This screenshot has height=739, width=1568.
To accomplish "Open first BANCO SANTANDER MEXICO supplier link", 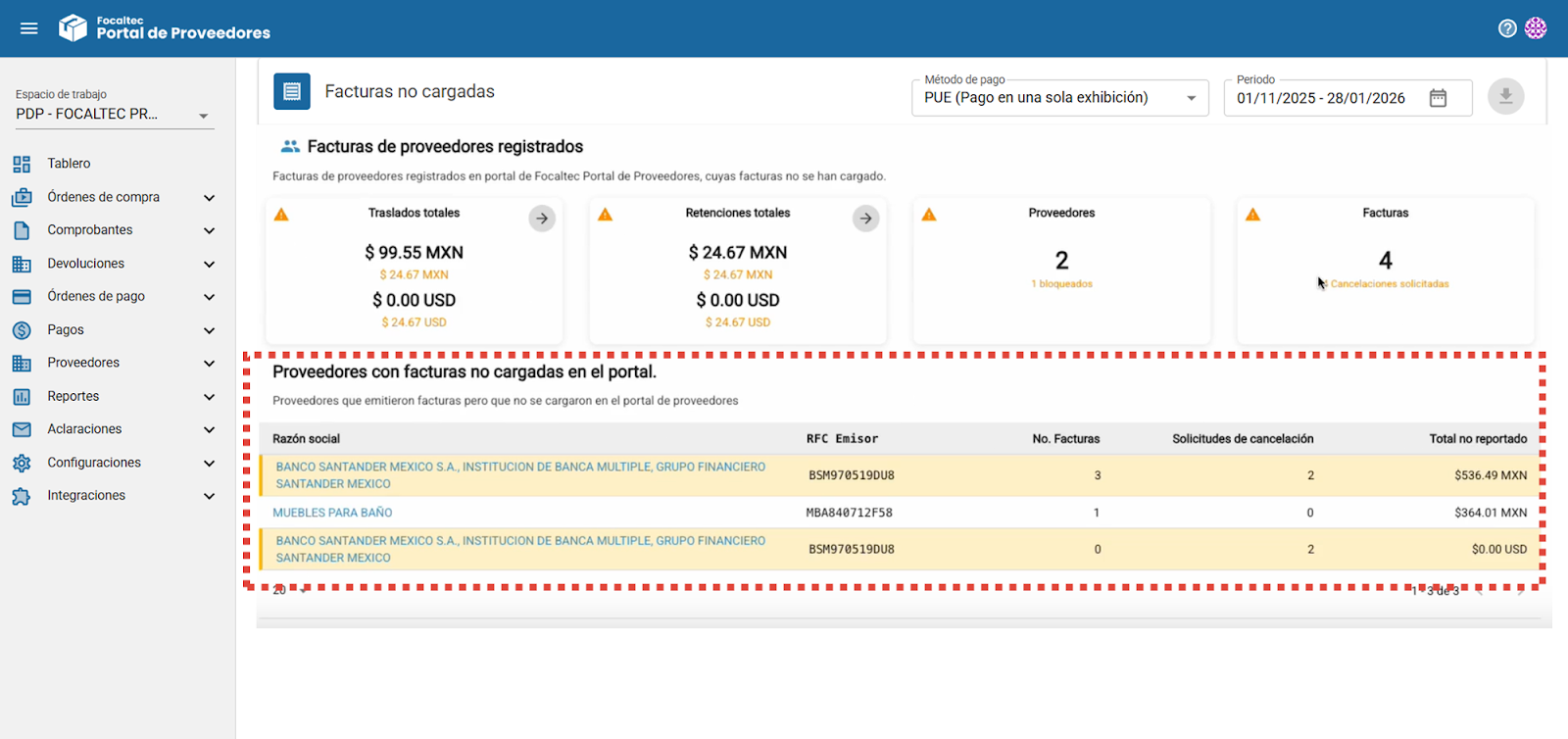I will 520,475.
